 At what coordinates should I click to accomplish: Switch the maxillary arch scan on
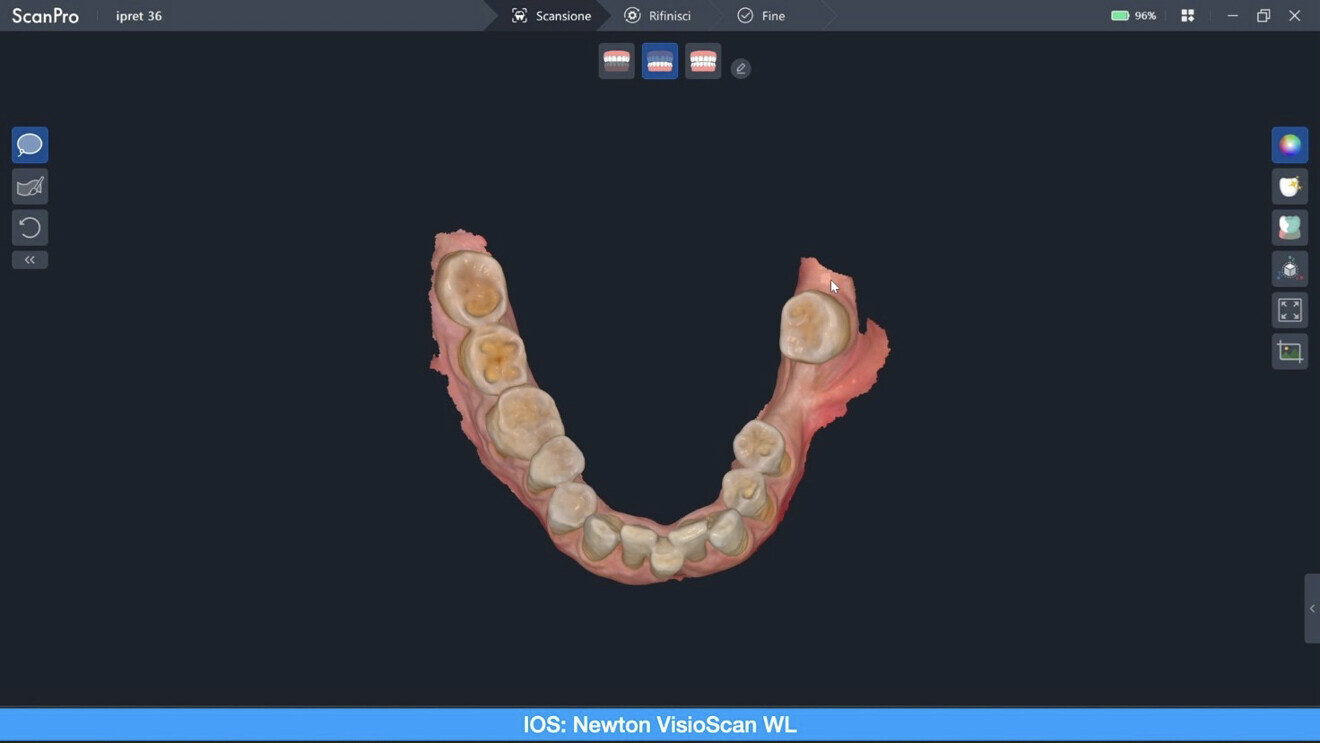[616, 60]
